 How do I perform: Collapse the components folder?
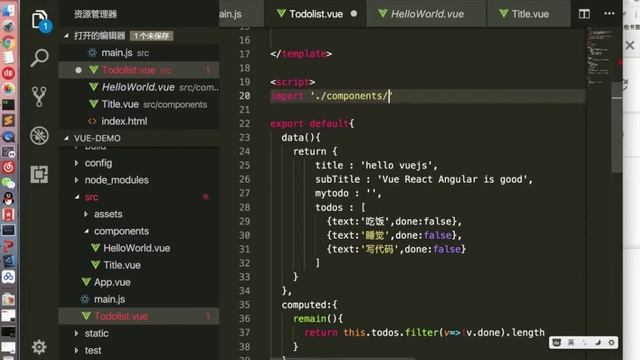point(86,231)
